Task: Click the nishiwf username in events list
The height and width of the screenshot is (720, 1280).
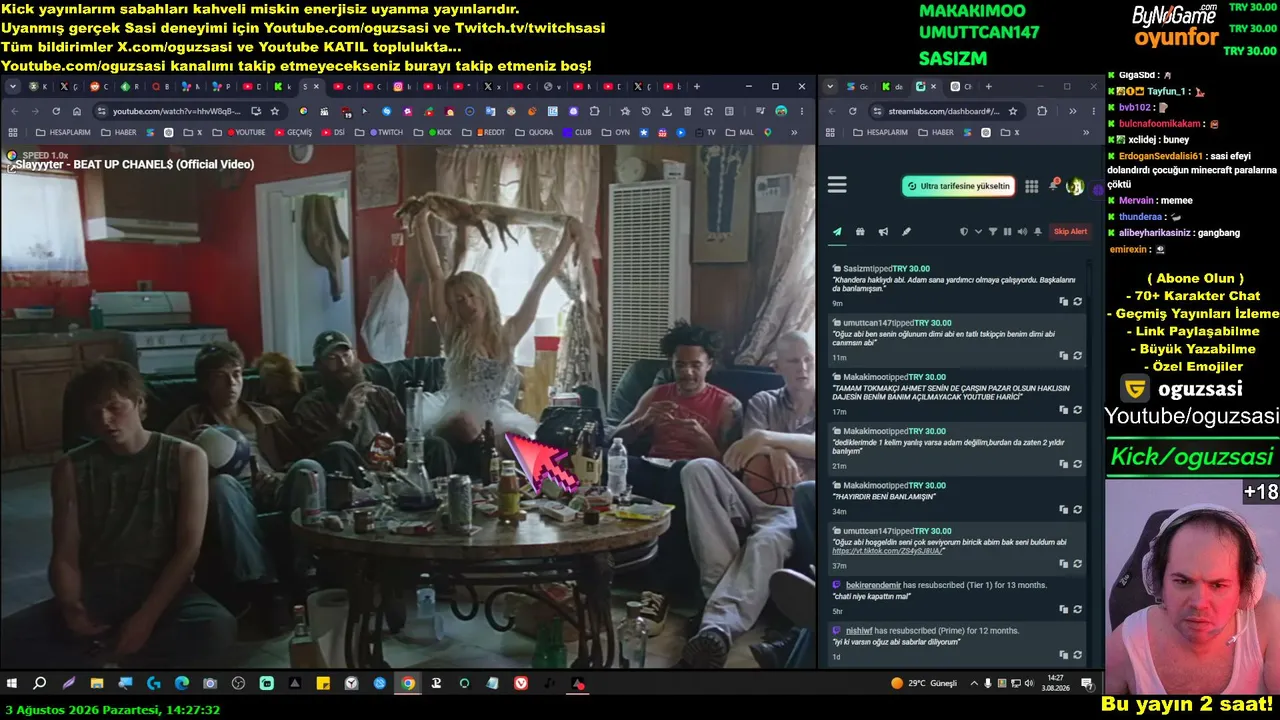Action: [x=859, y=631]
